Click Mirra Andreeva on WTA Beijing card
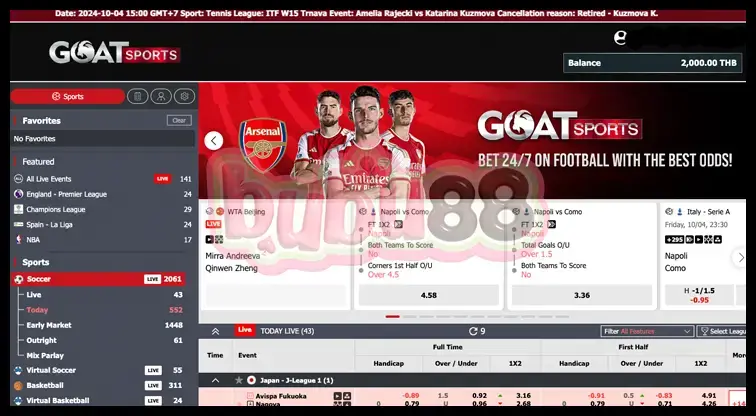Viewport: 756px width, 416px height. click(x=232, y=256)
